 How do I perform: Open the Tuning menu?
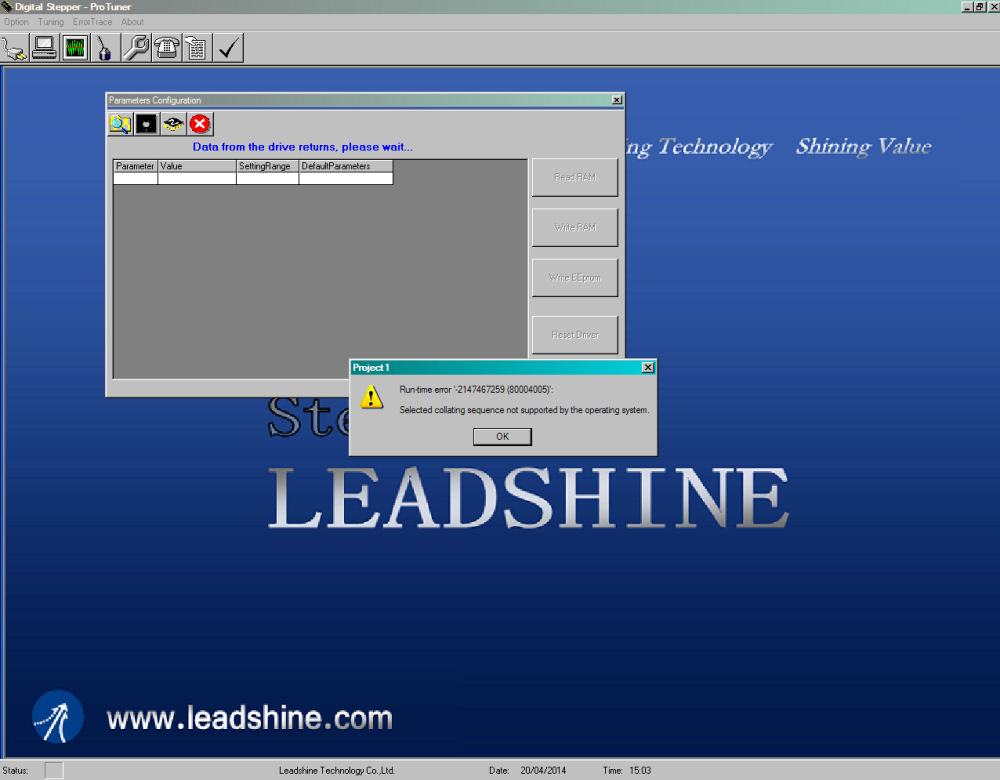[x=51, y=22]
